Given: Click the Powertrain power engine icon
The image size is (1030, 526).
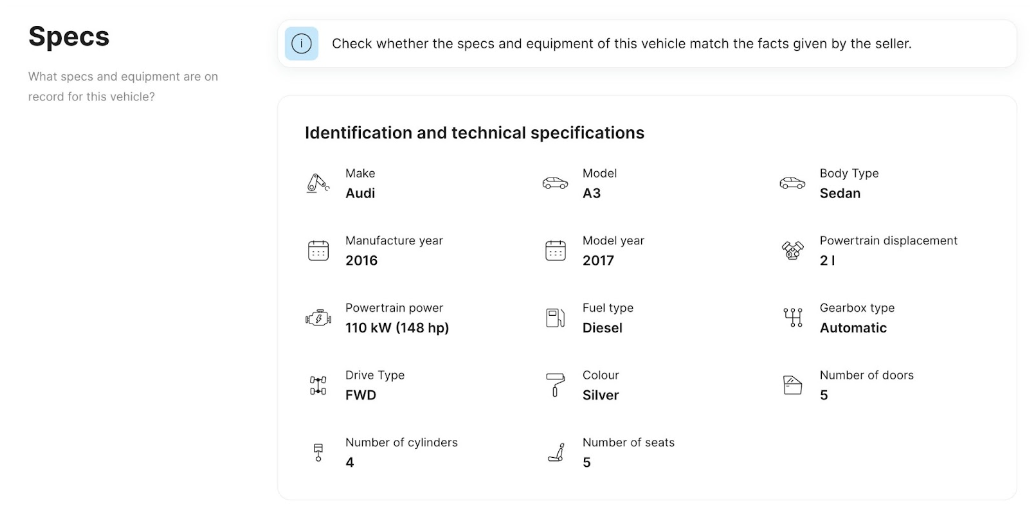Looking at the screenshot, I should click(x=319, y=318).
